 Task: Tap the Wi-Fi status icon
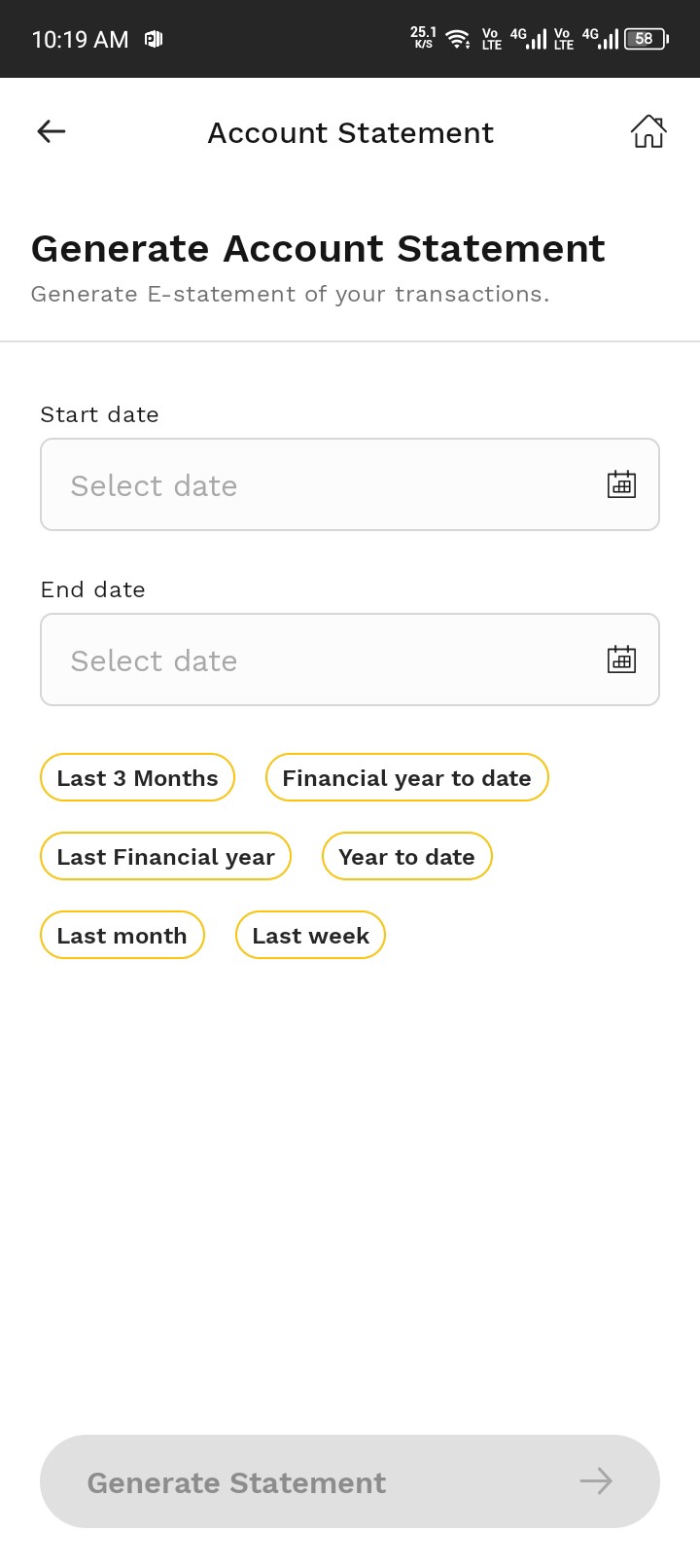[x=458, y=39]
